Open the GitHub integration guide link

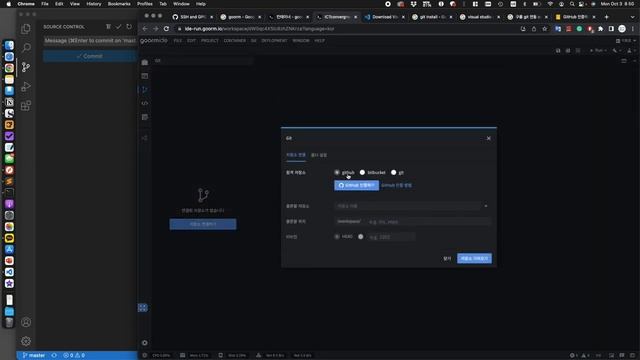click(x=396, y=185)
